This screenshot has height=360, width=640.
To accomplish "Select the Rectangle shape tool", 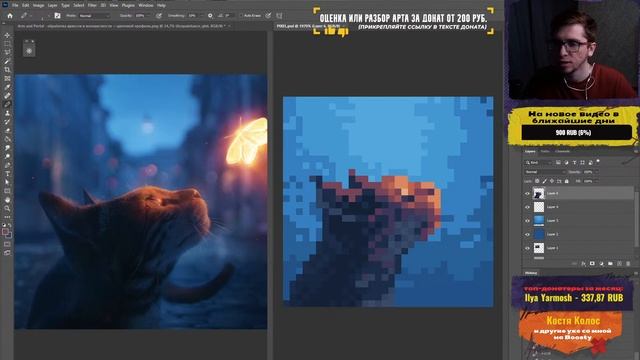I will (x=7, y=191).
